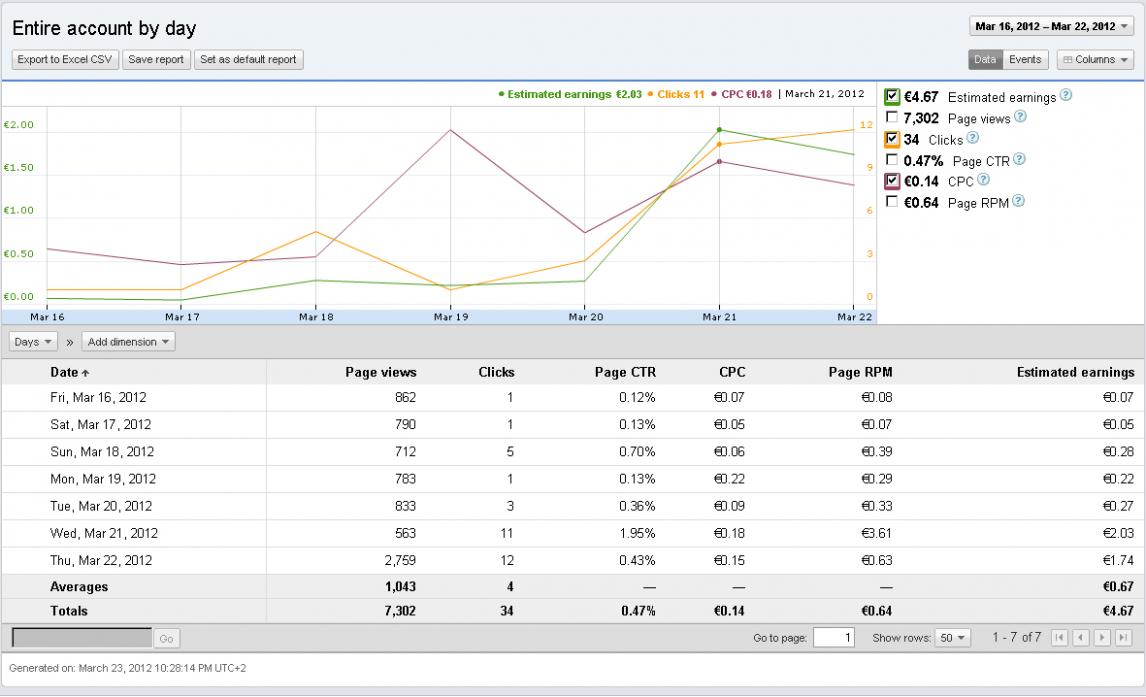Click help icon next to CPC metric
This screenshot has height=697, width=1146.
click(x=984, y=179)
